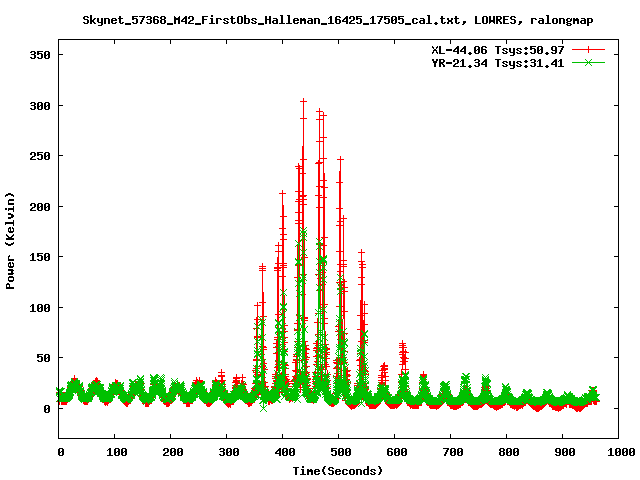Click the green legend line sample marker
Viewport: 640px width, 480px height.
tap(588, 62)
